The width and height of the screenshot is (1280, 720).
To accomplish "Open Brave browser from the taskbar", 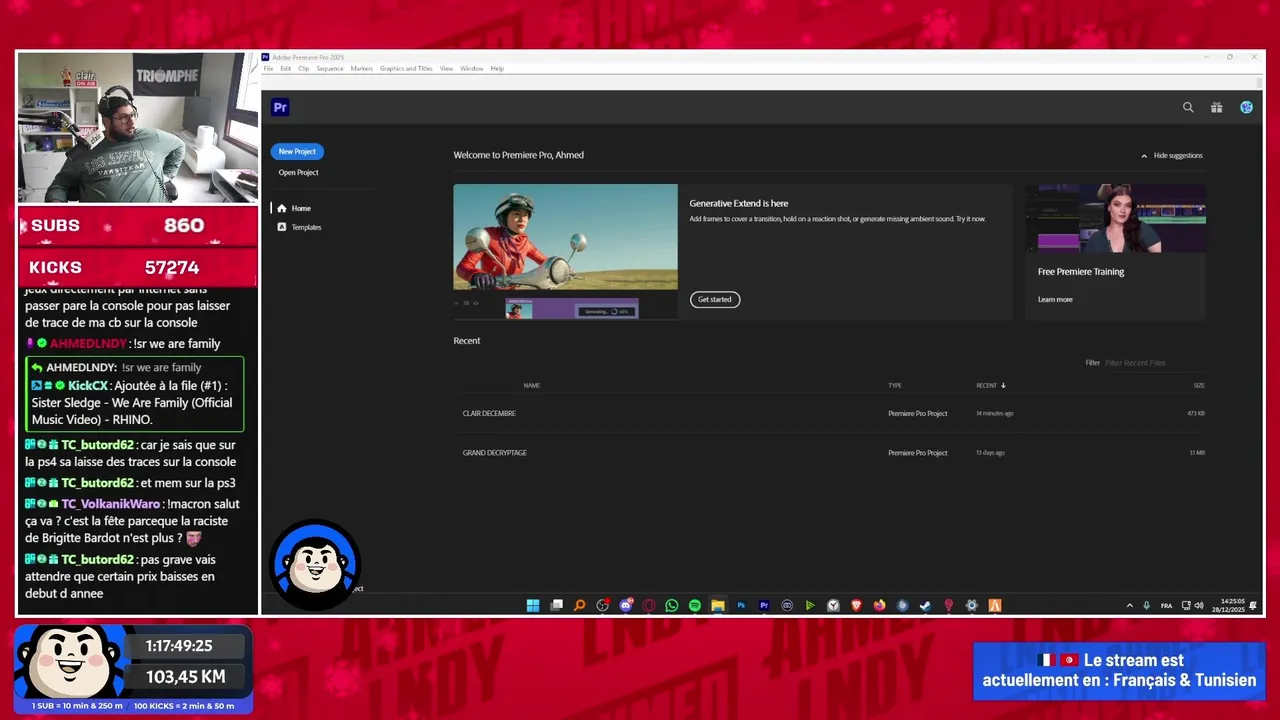I will tap(856, 605).
